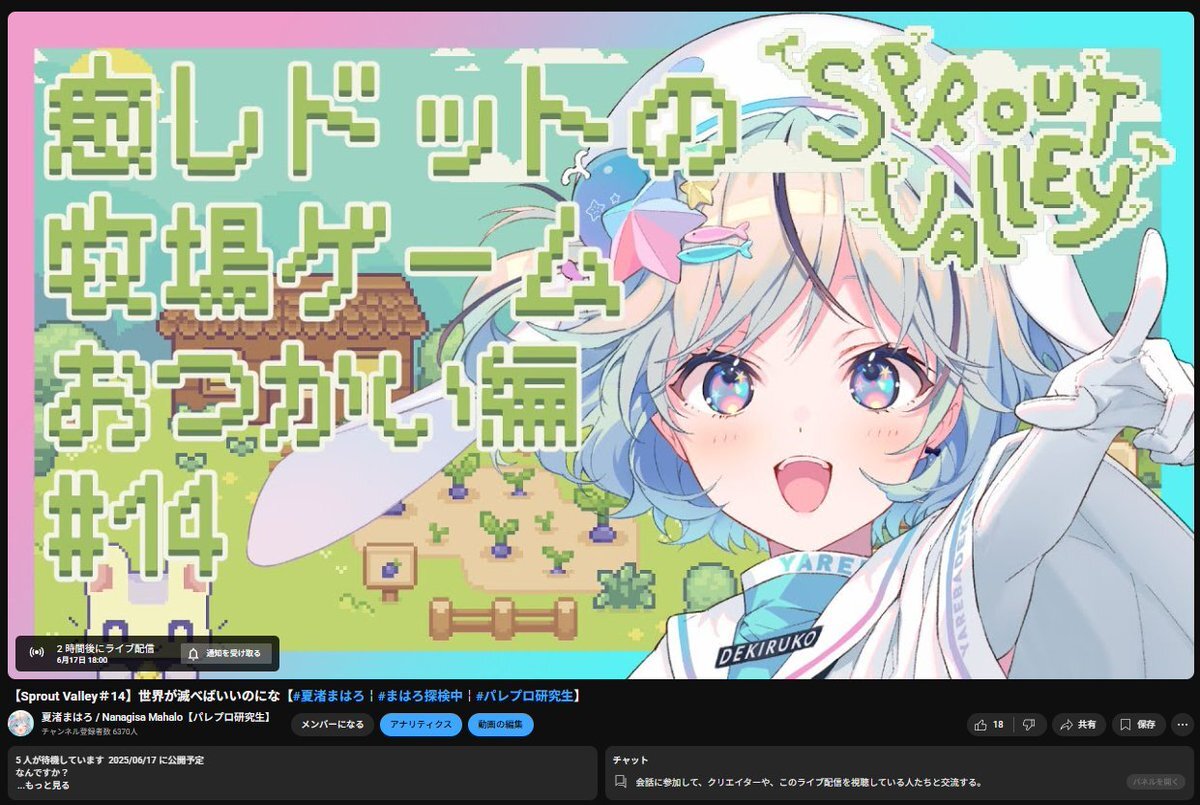Click the Sprout Valley video thumbnail player
The image size is (1200, 805).
600,345
